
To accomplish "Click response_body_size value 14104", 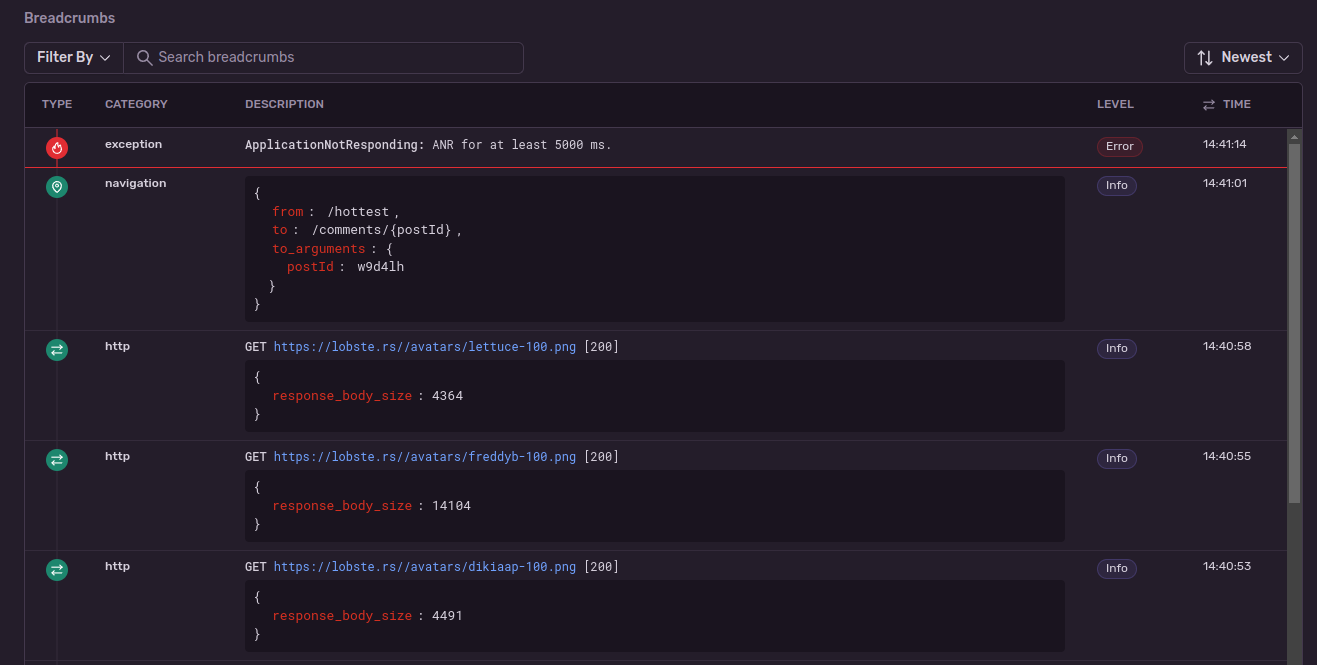I will (x=451, y=506).
